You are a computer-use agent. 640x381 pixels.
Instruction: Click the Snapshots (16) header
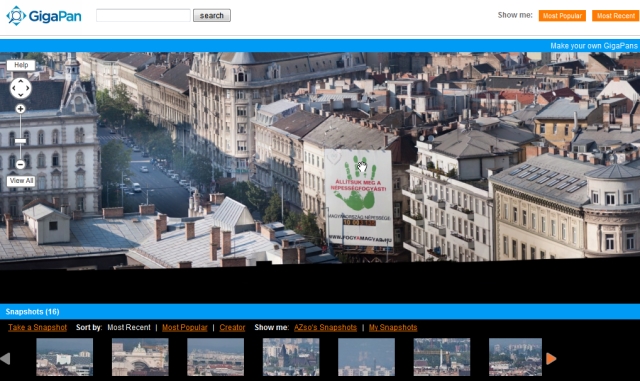(x=33, y=312)
